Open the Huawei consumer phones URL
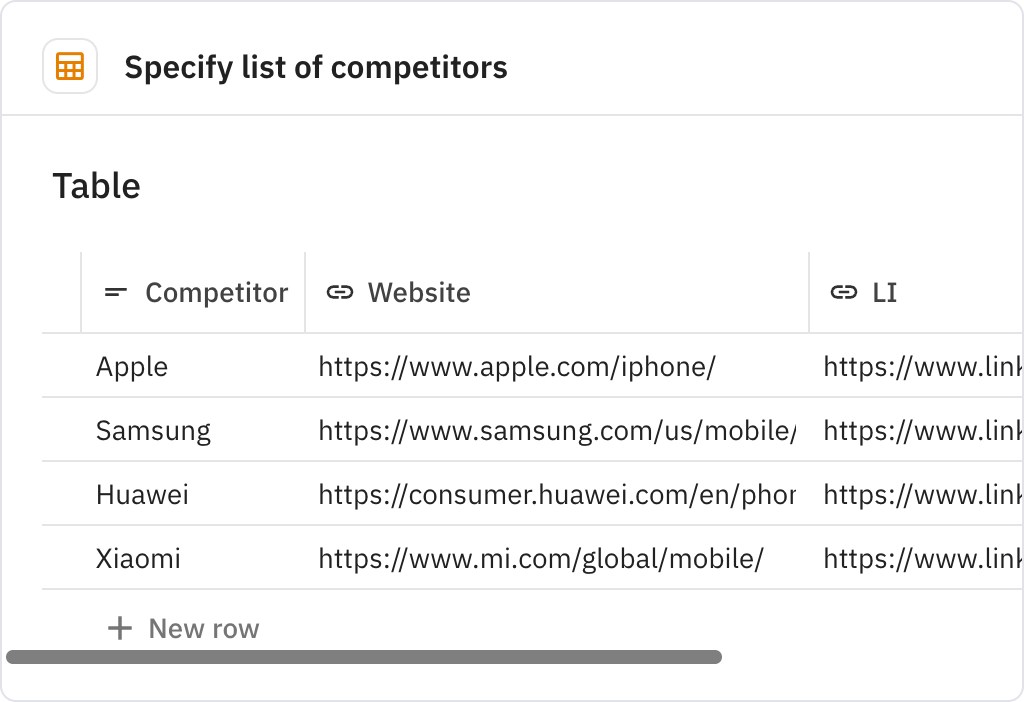 click(x=556, y=494)
